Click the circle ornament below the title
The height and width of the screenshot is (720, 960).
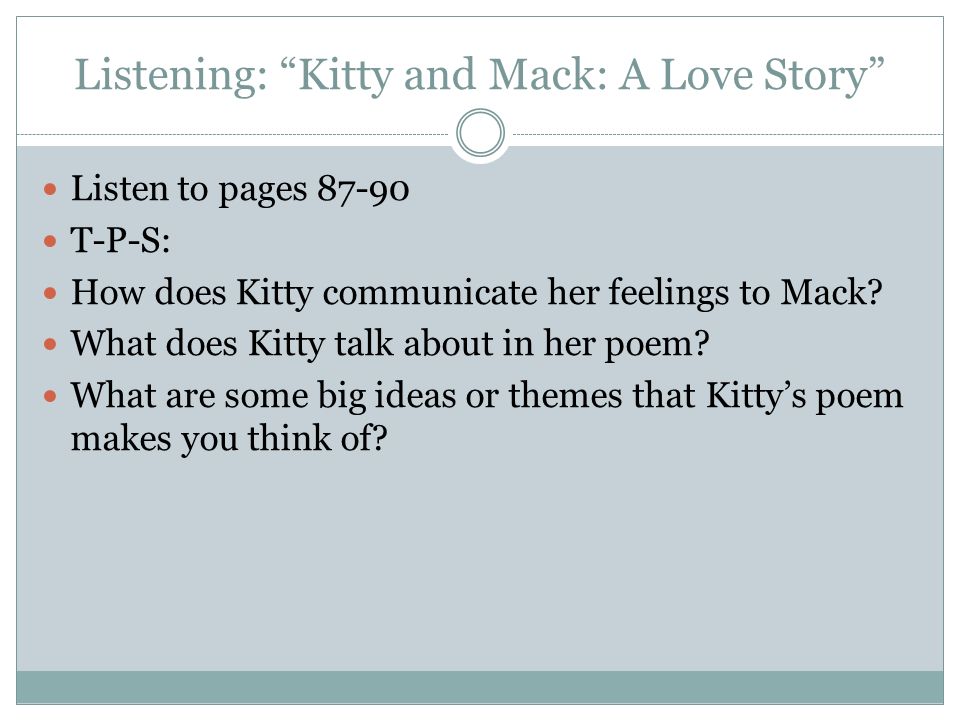[481, 133]
